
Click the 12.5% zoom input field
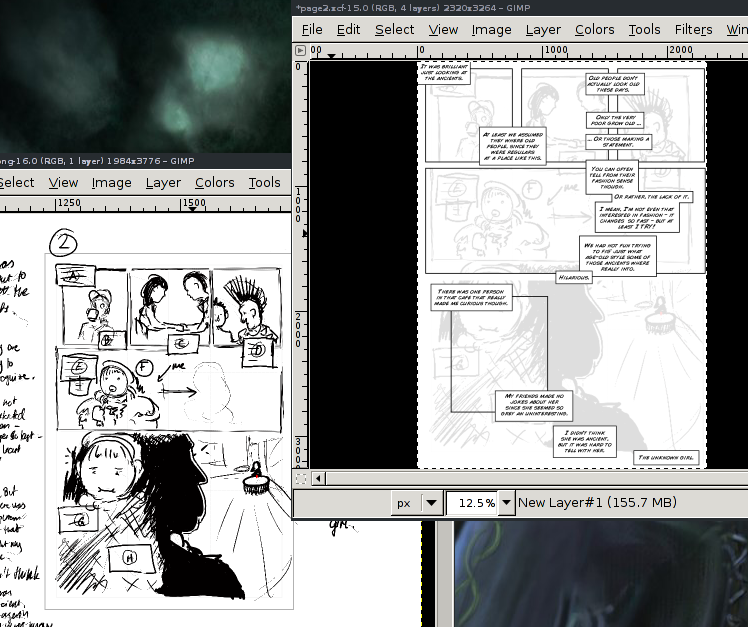click(473, 503)
